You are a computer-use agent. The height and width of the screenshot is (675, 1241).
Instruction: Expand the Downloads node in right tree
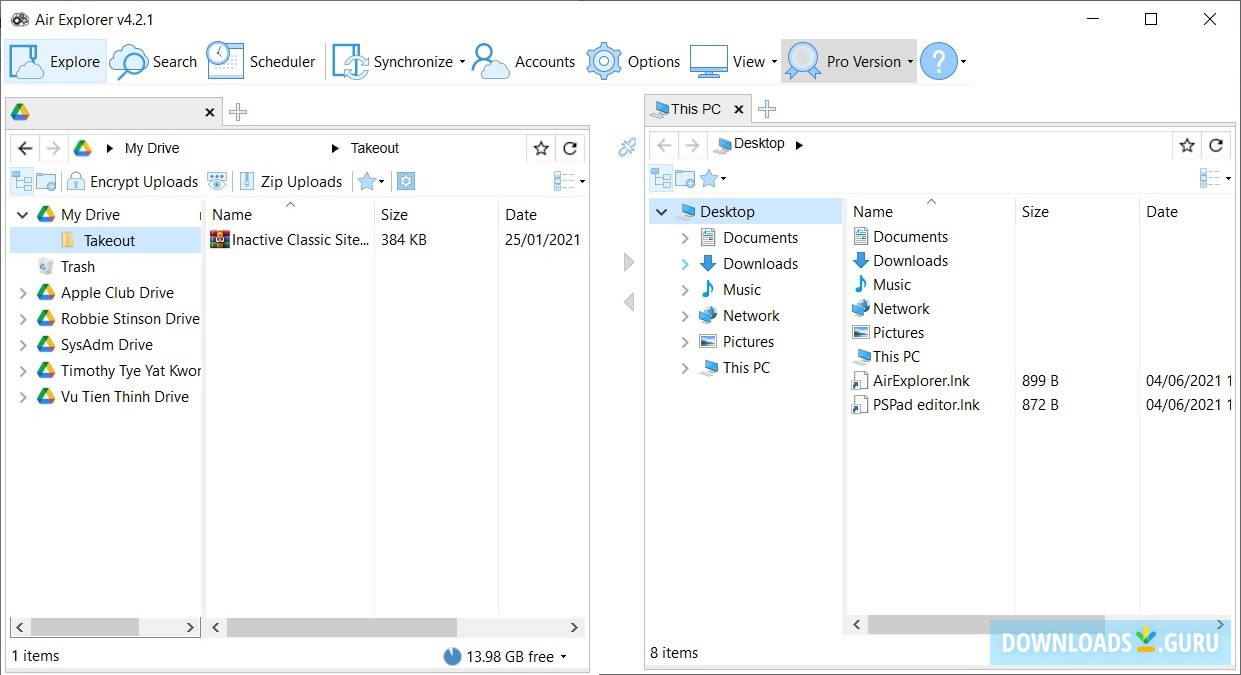coord(685,264)
